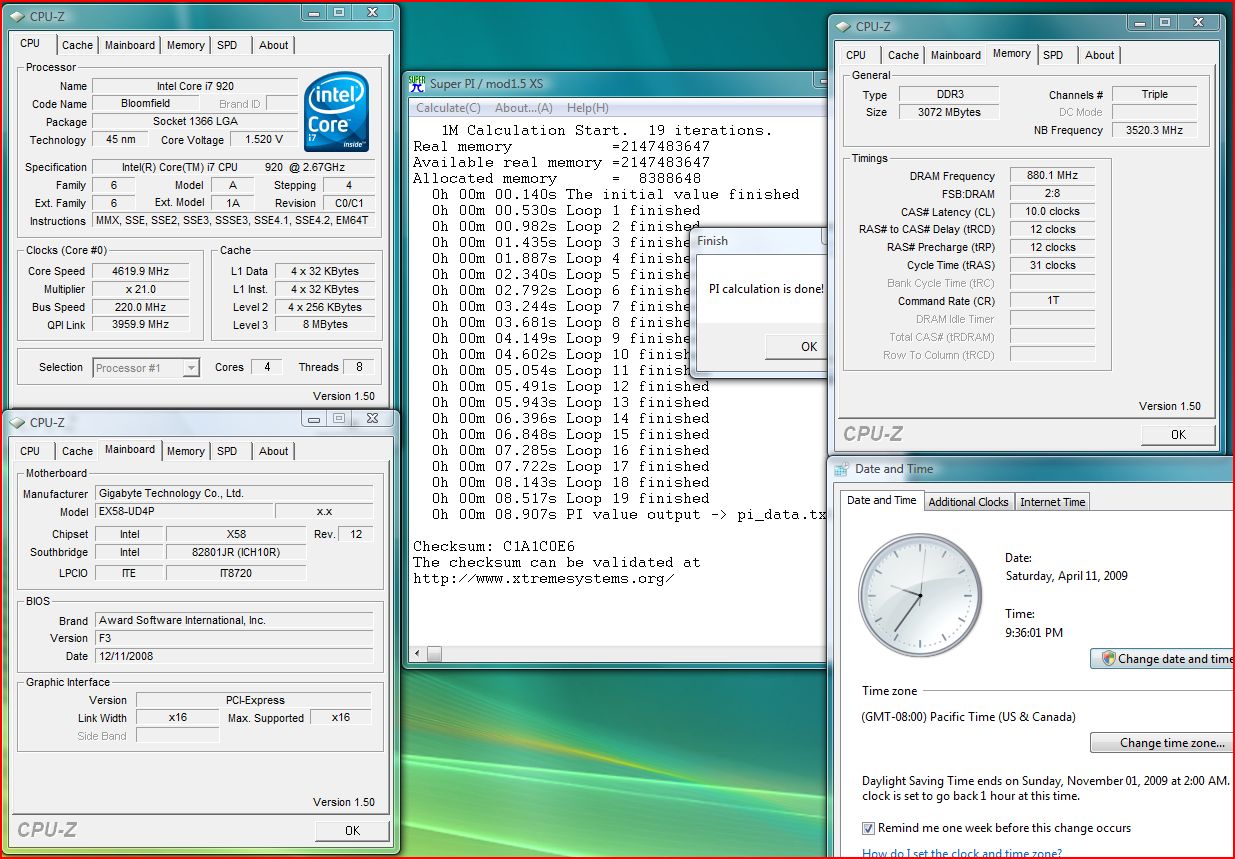1235x859 pixels.
Task: Click the CPU-Z icon in the Memory window title bar
Action: [842, 27]
